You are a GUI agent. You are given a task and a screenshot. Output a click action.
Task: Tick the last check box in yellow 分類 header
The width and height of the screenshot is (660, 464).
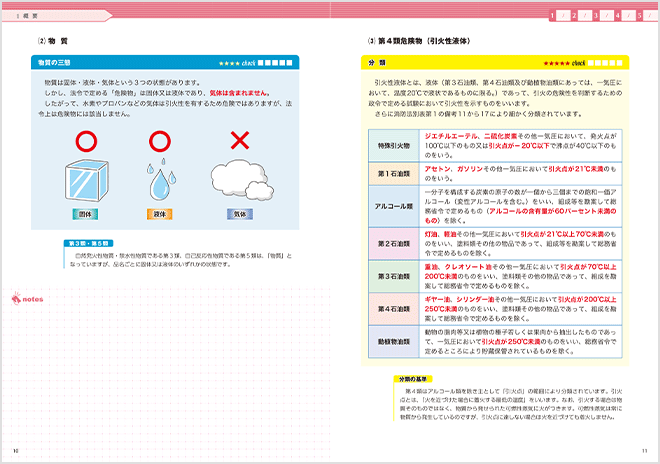pyautogui.click(x=619, y=63)
